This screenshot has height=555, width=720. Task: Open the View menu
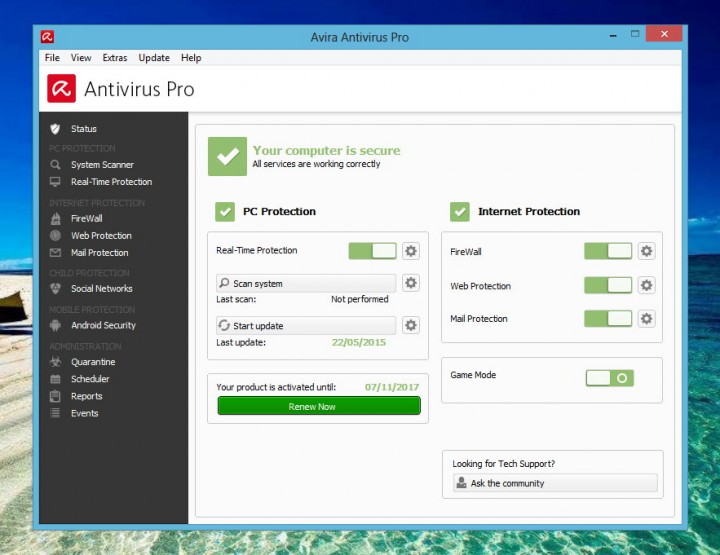point(81,58)
